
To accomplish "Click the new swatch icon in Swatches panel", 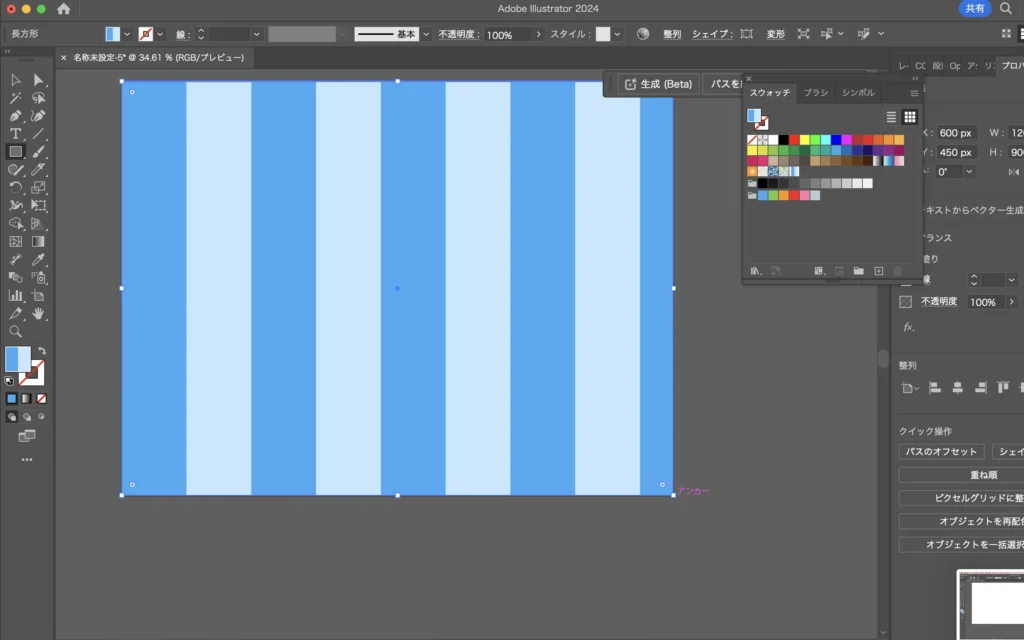I will click(879, 271).
